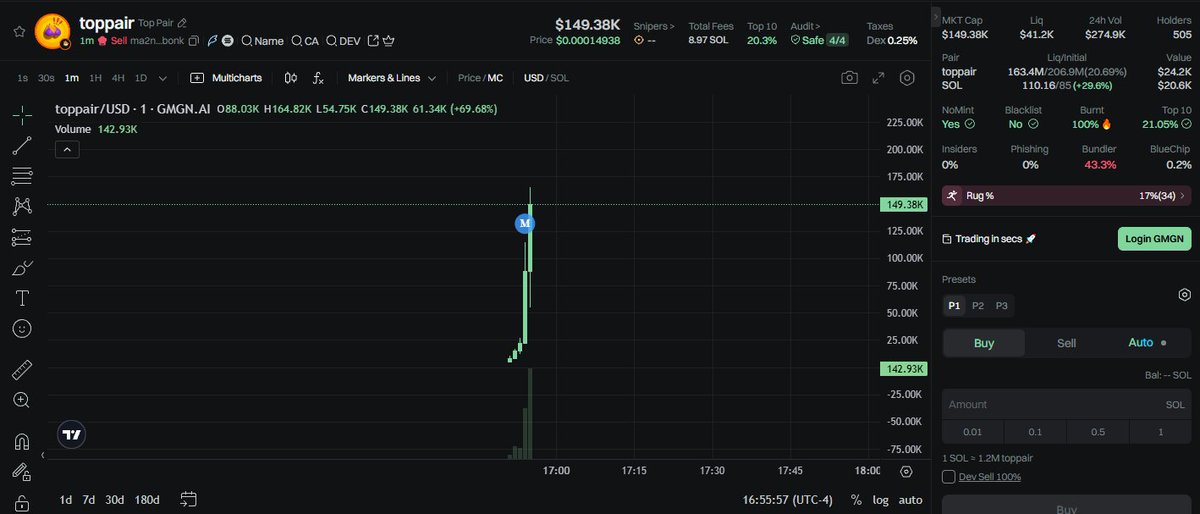Toggle auto scale on the chart
The height and width of the screenshot is (514, 1200).
pos(910,499)
